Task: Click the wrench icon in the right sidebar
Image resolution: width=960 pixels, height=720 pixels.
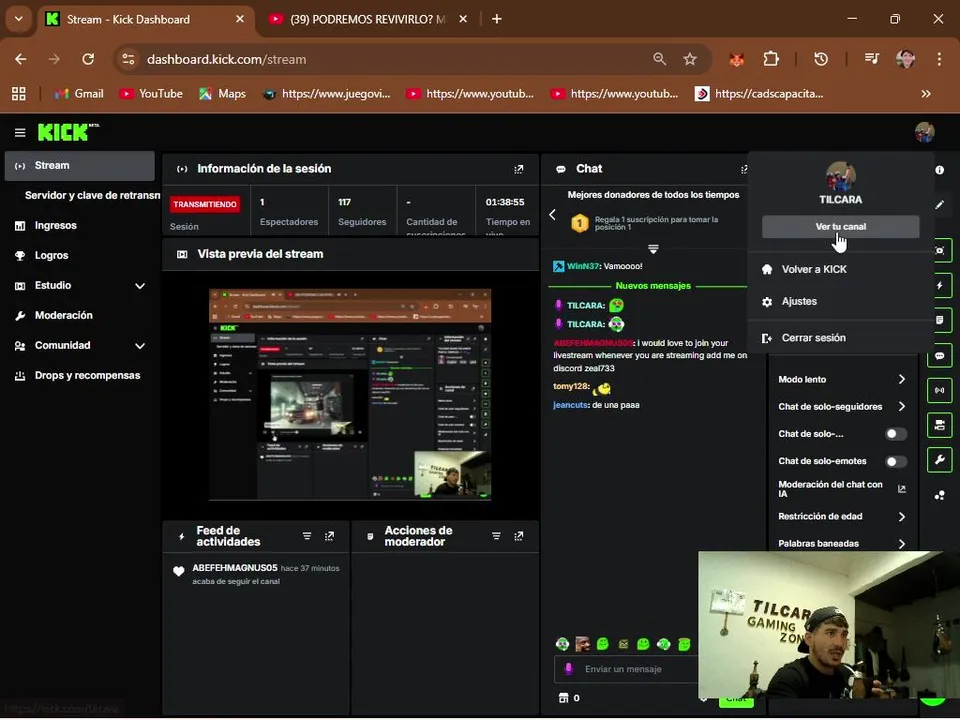Action: (x=939, y=460)
